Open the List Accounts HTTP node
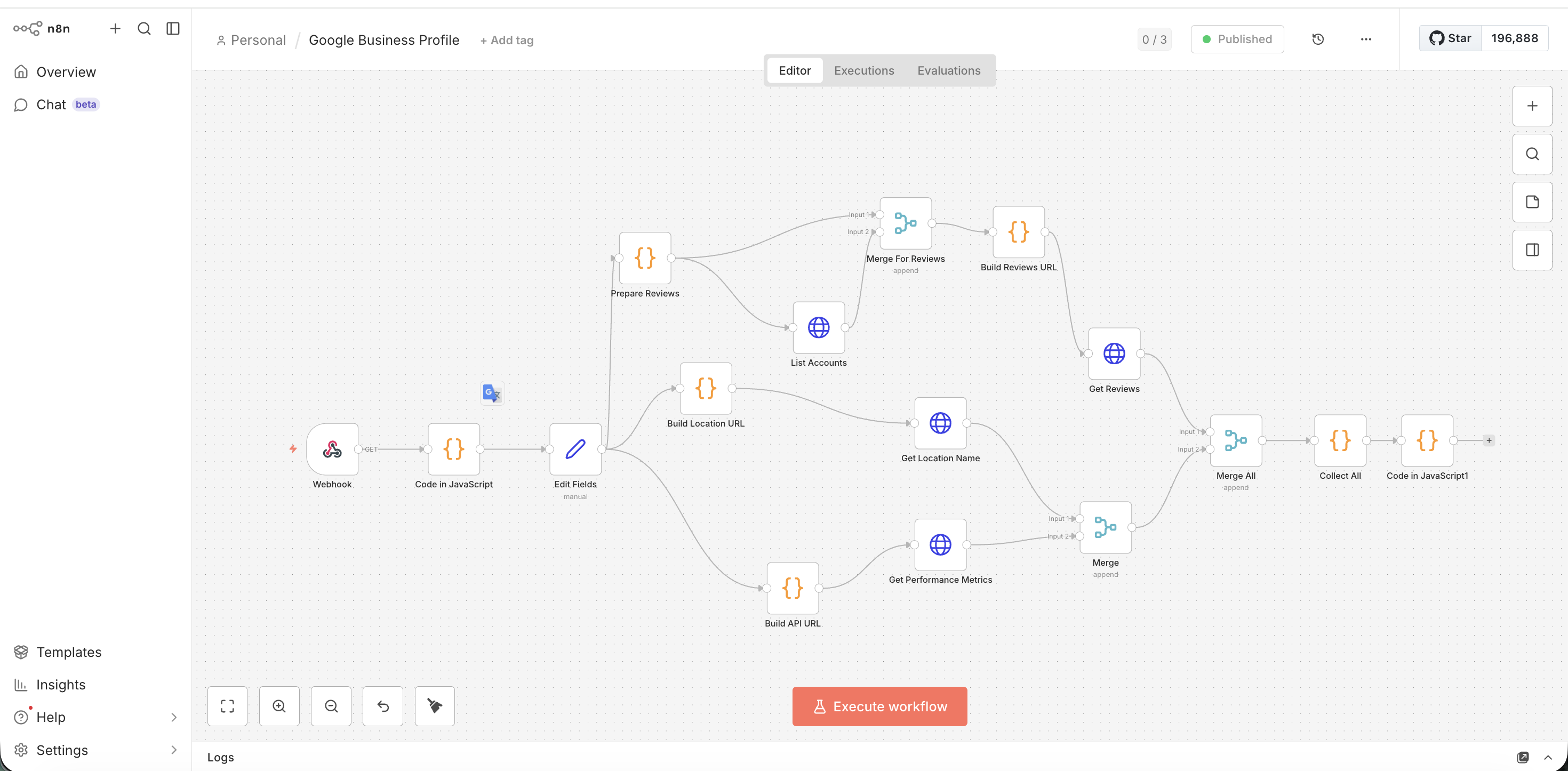 point(819,327)
